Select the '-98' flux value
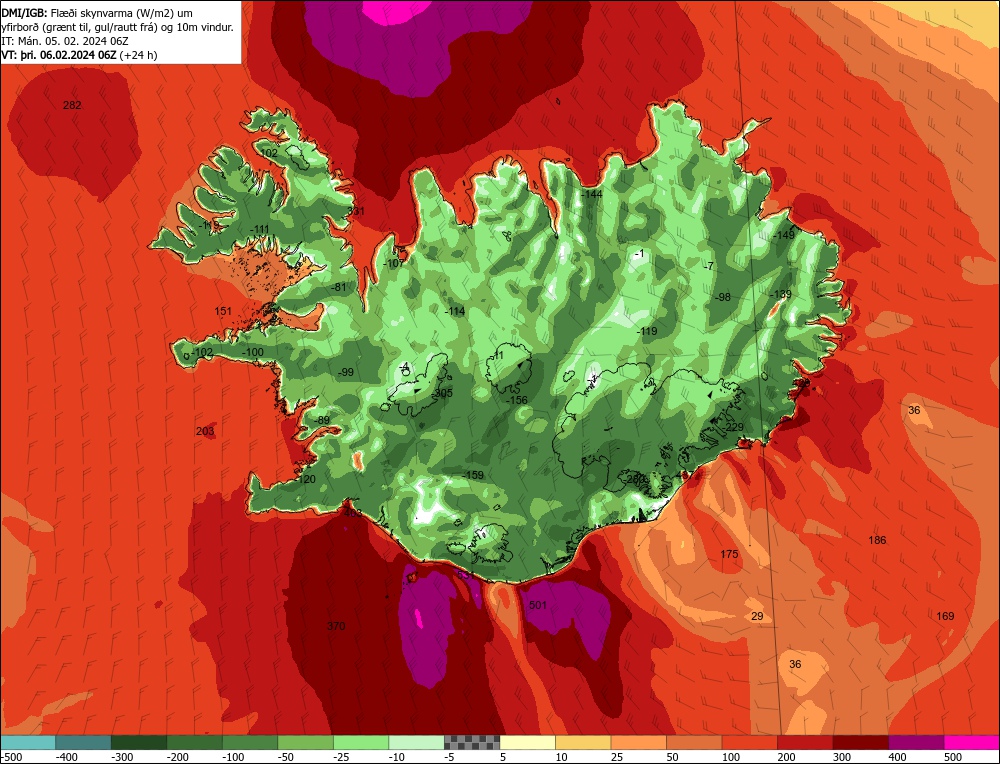 tap(722, 297)
